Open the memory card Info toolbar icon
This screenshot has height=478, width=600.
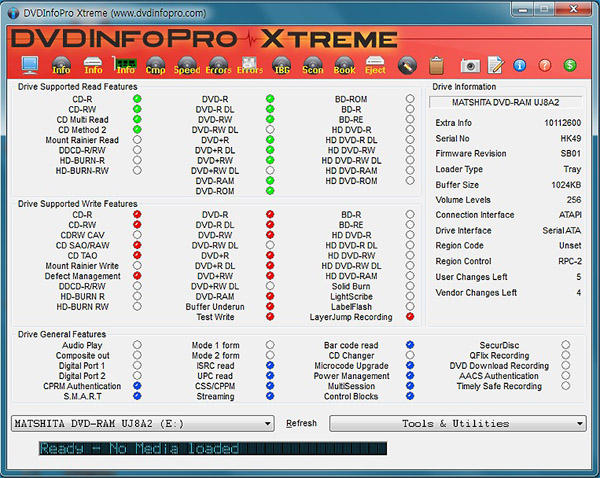tap(125, 65)
